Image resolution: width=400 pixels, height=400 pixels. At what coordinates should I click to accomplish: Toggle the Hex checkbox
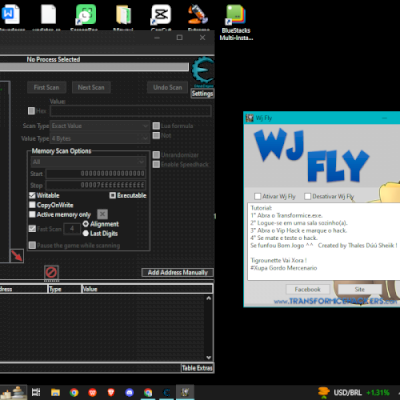tap(31, 111)
